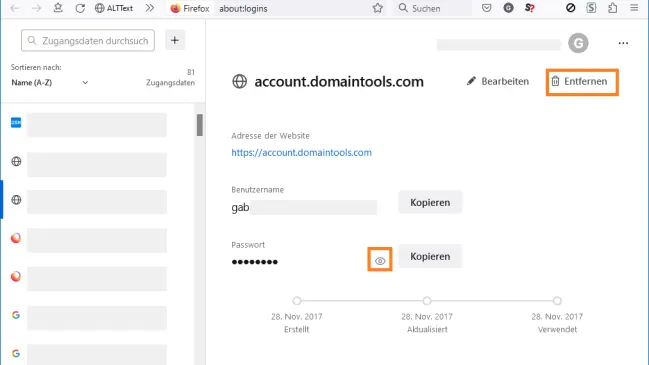This screenshot has height=365, width=649.
Task: Go back with the browser back arrow
Action: coord(15,8)
